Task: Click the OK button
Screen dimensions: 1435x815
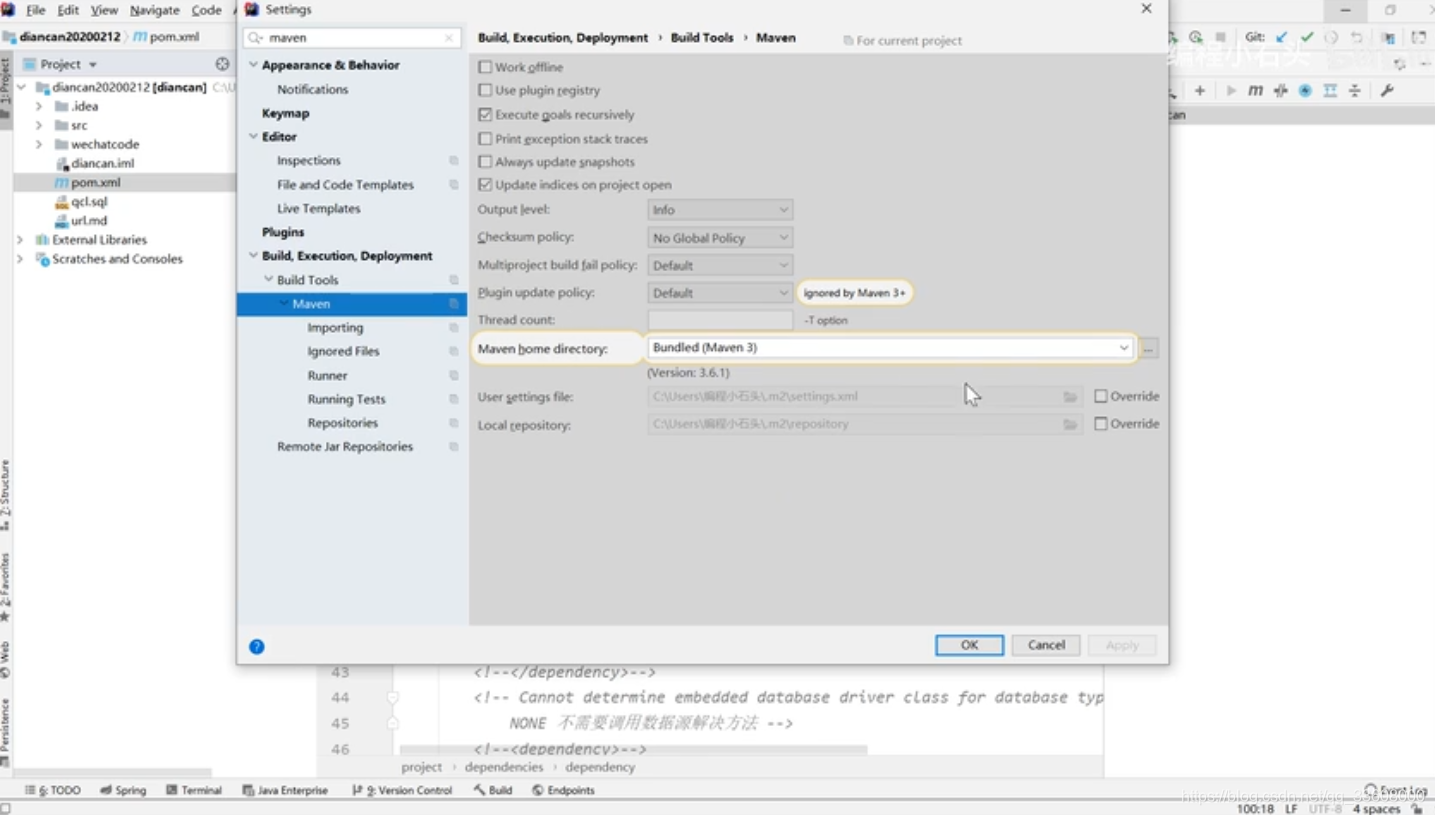Action: (x=969, y=645)
